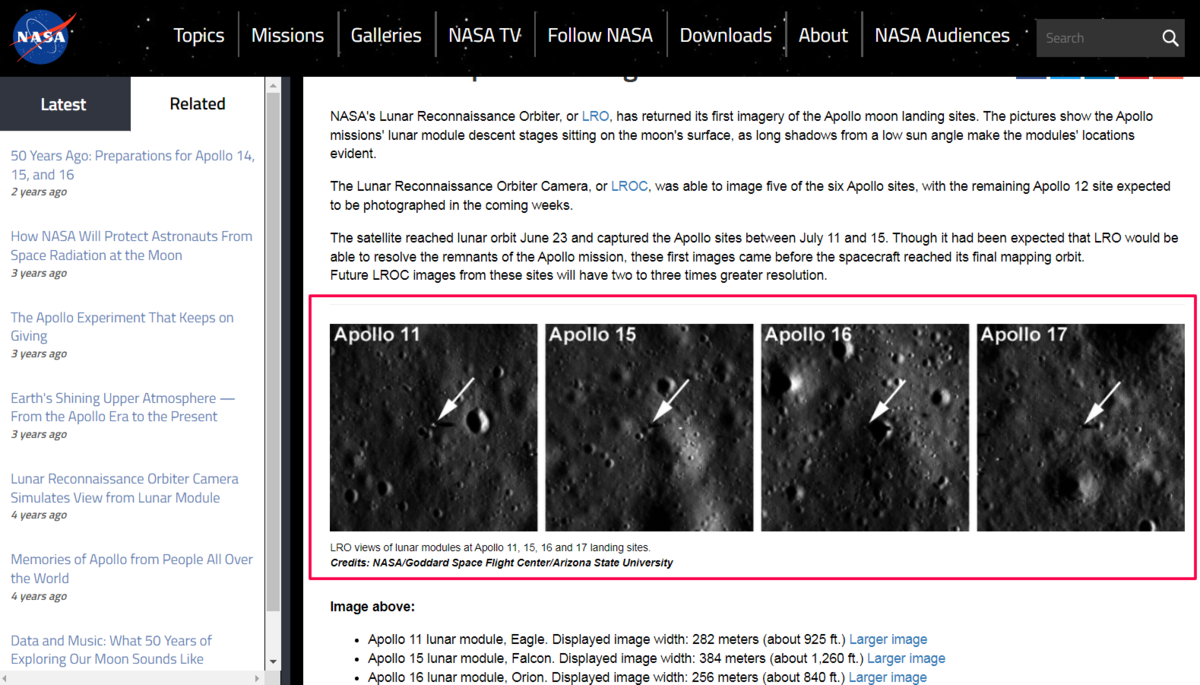
Task: Click the Apollo 16 landing site image
Action: 865,427
